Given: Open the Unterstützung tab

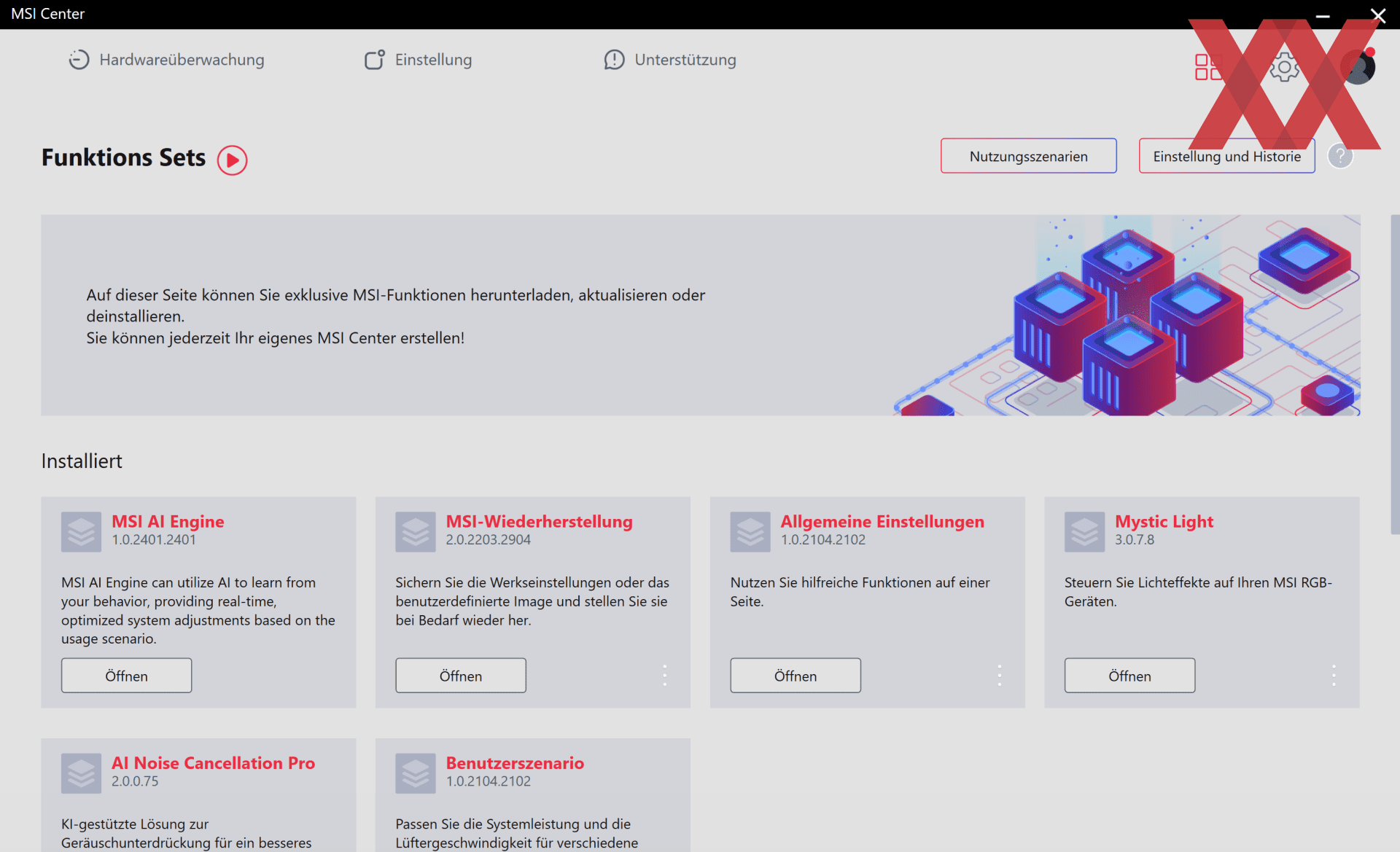Looking at the screenshot, I should pyautogui.click(x=670, y=60).
